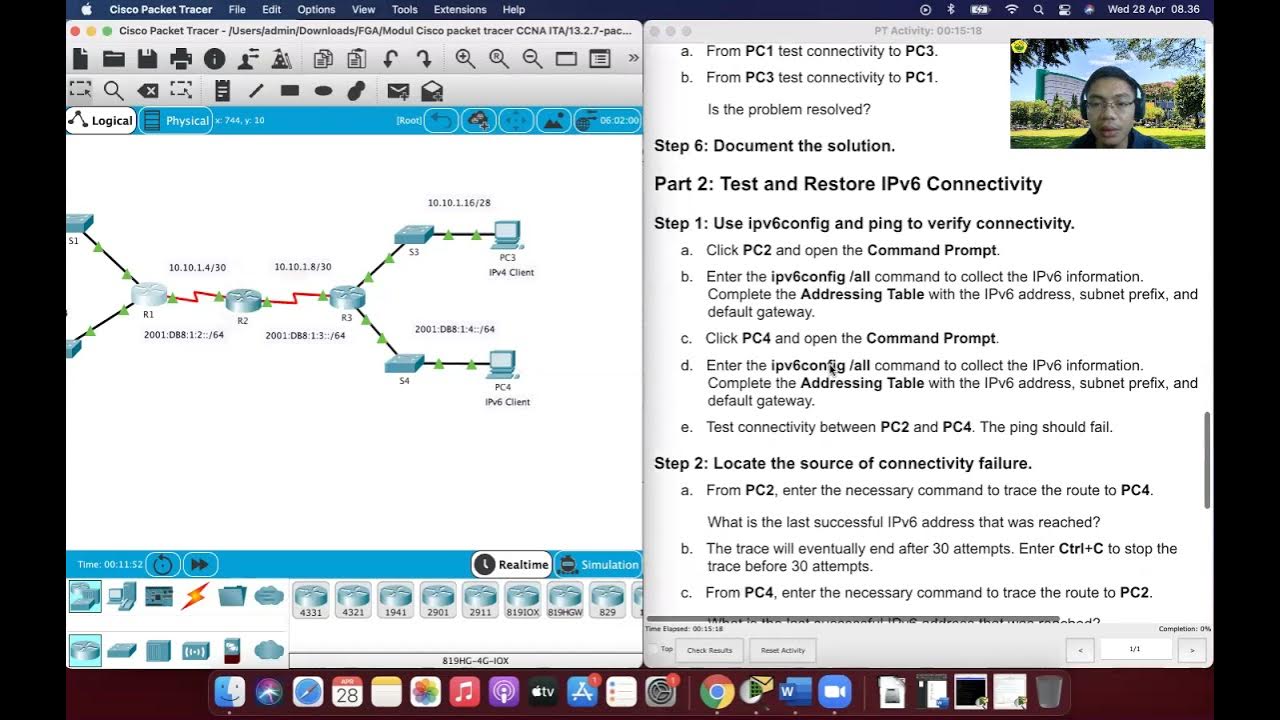Reset simulation time with Power Cycle button

[163, 564]
